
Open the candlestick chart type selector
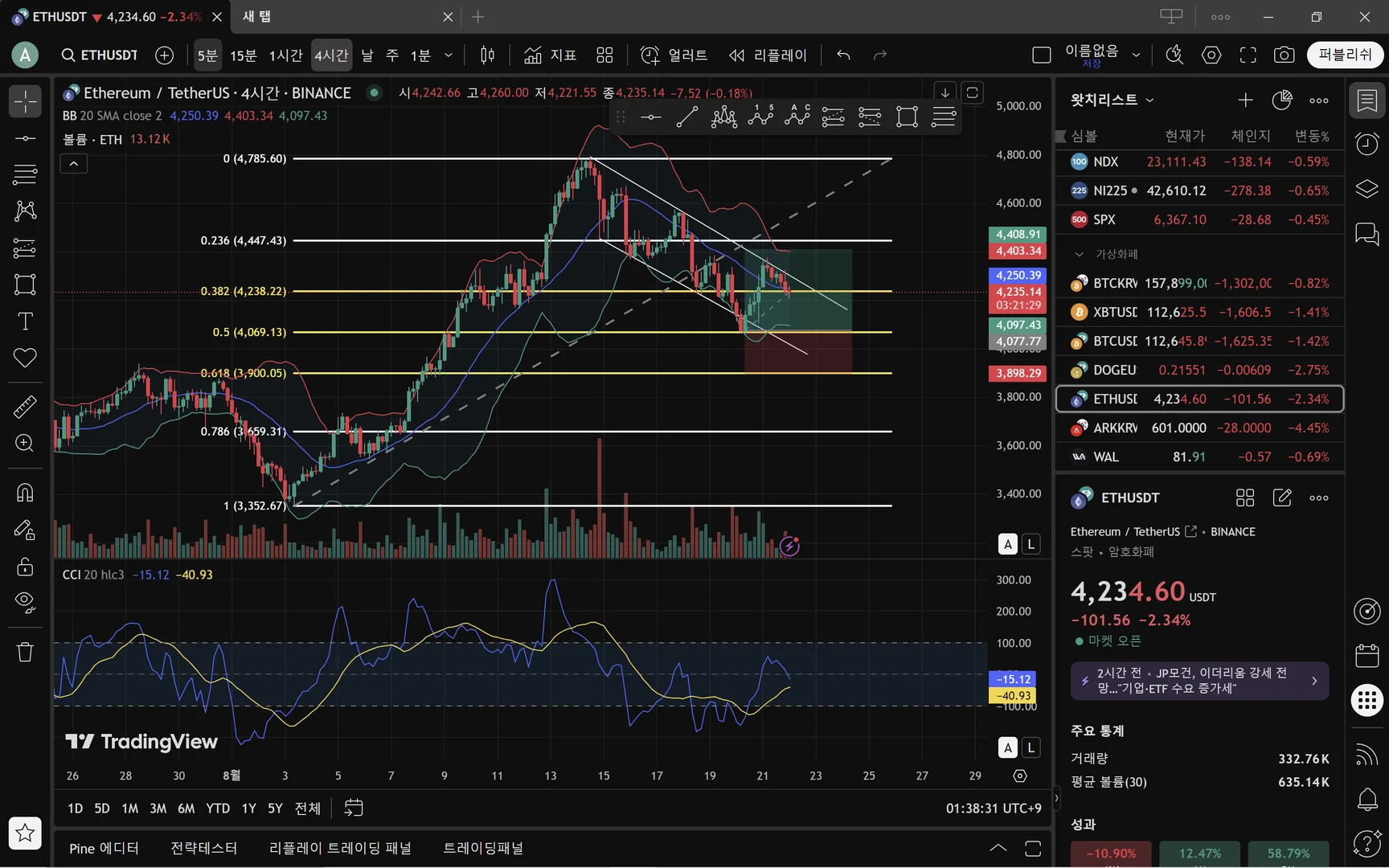(x=487, y=55)
